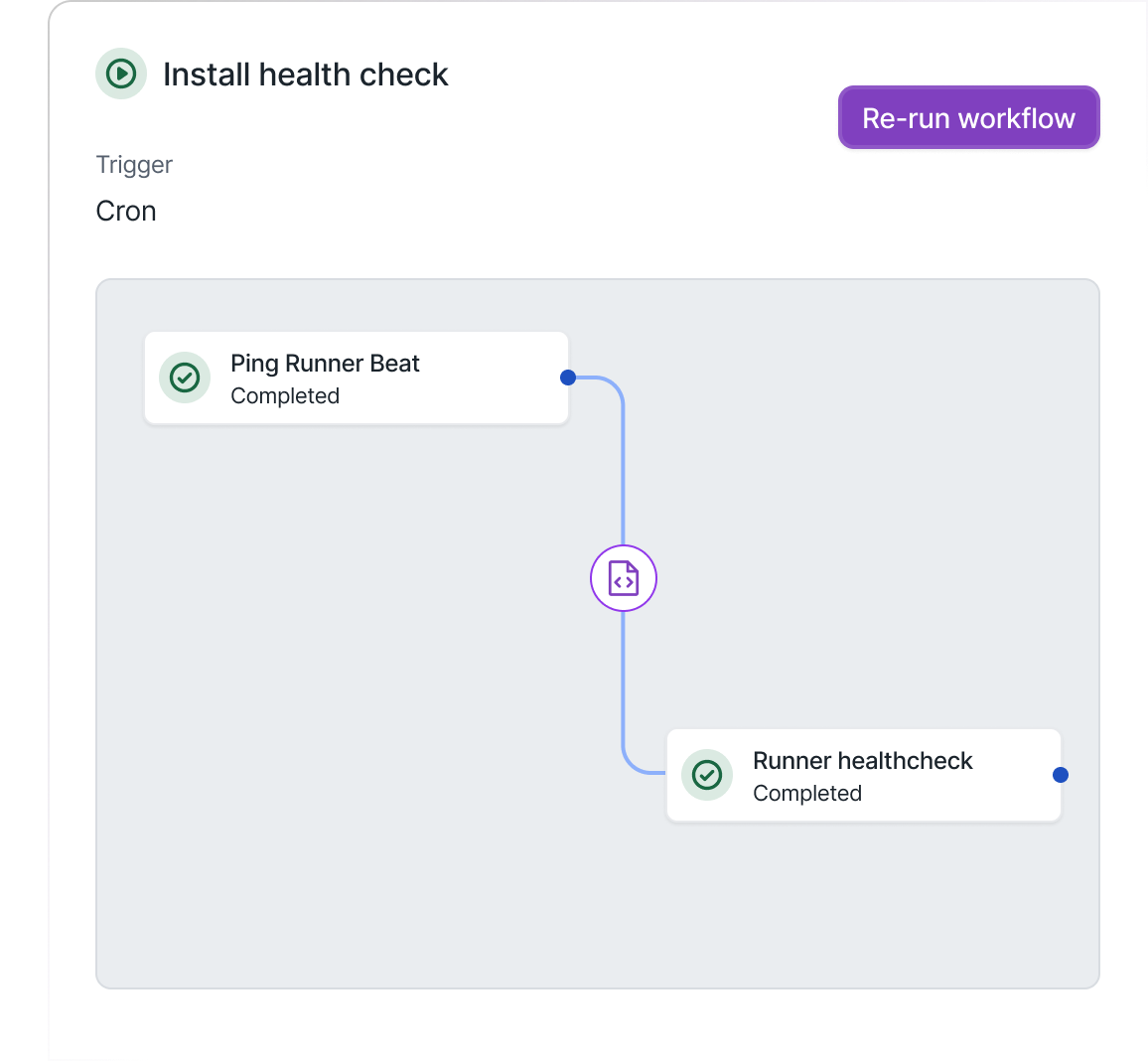Click the green checkmark on Runner healthcheck
This screenshot has width=1148, height=1061.
[x=707, y=775]
